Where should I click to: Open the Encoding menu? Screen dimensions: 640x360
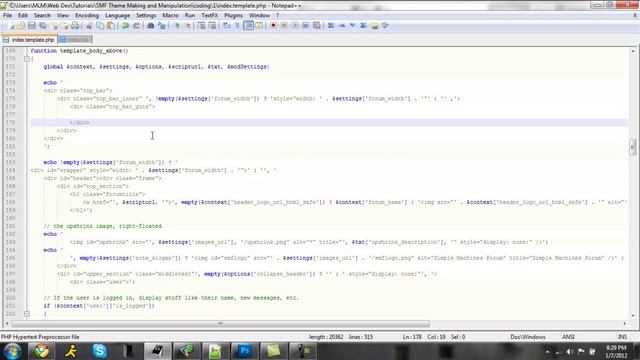point(87,16)
